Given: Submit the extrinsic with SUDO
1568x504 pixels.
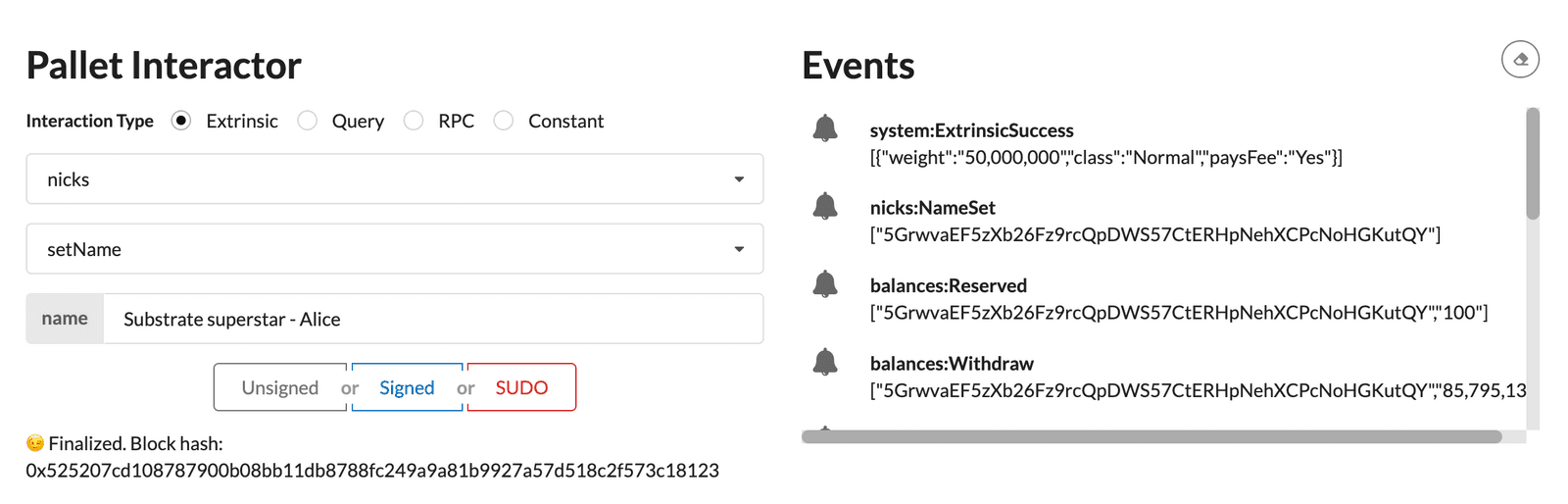Looking at the screenshot, I should 521,387.
